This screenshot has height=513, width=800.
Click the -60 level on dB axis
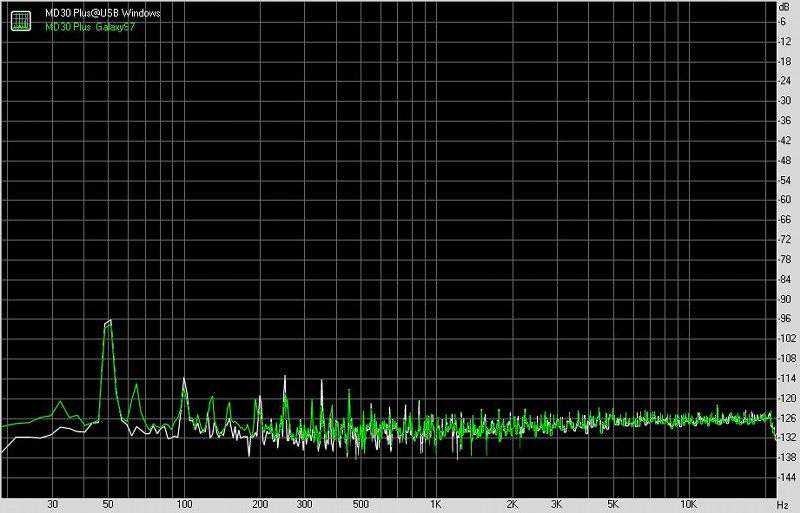coord(786,200)
